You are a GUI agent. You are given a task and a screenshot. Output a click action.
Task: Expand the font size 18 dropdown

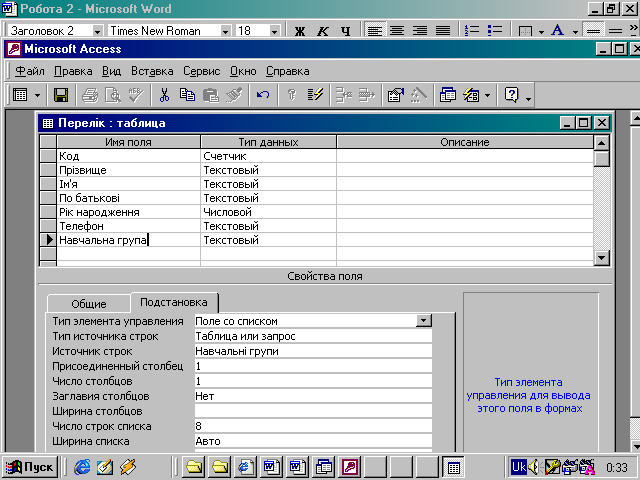point(274,31)
